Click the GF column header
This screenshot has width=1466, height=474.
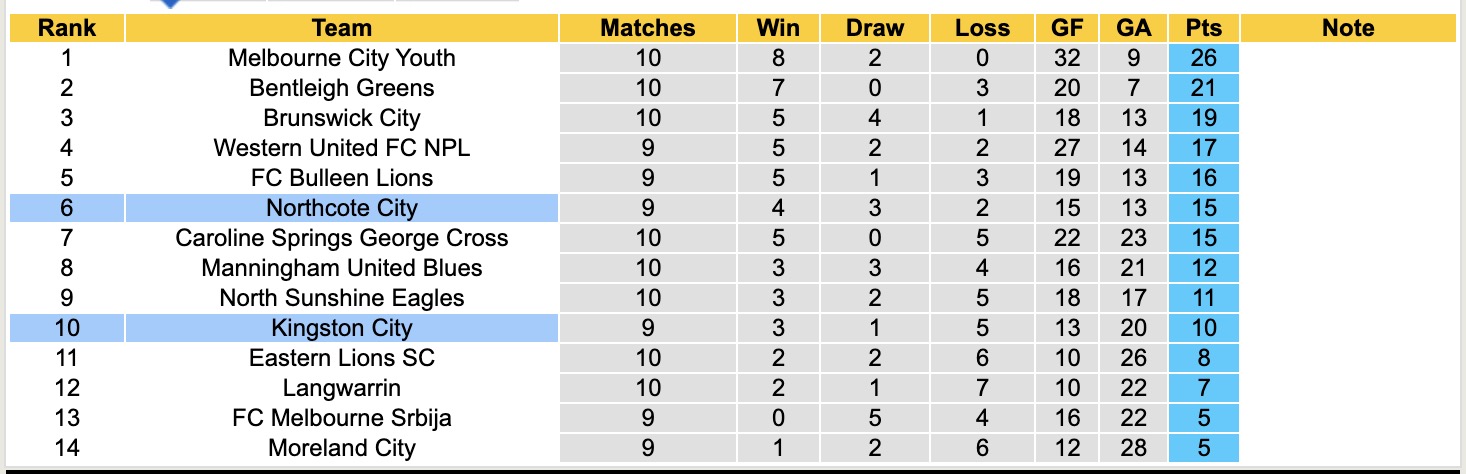pos(1067,28)
